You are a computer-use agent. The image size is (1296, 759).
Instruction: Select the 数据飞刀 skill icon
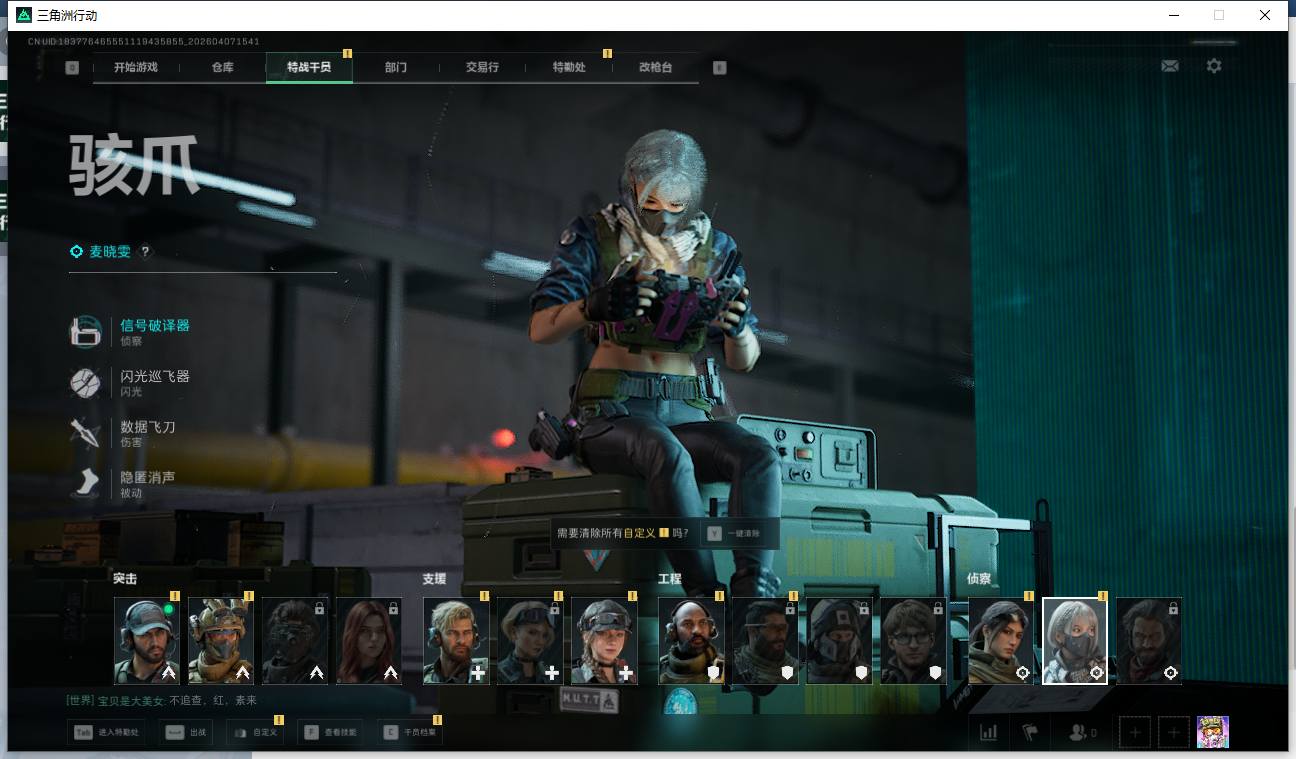[x=85, y=433]
